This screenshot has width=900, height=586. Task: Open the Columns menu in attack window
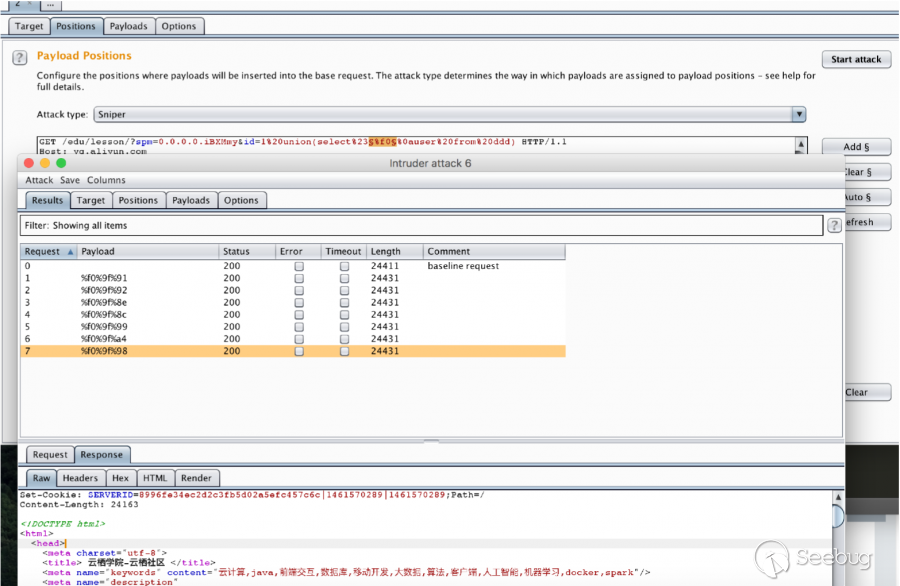(106, 180)
